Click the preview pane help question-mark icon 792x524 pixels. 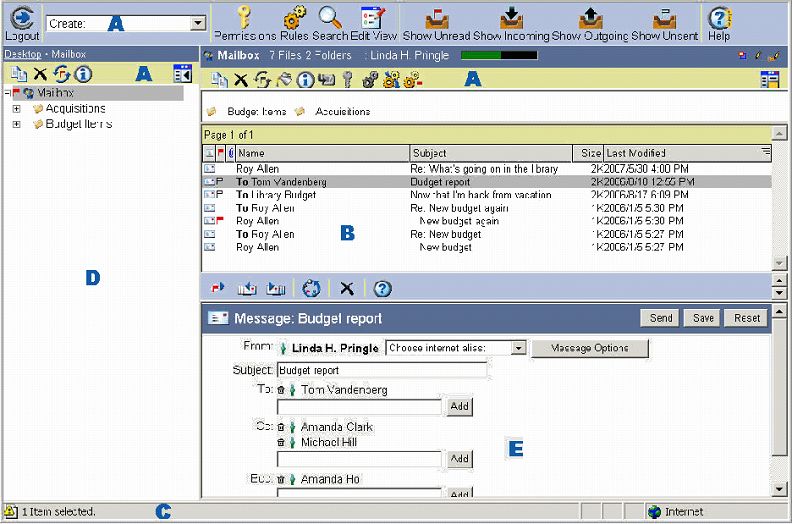click(382, 288)
